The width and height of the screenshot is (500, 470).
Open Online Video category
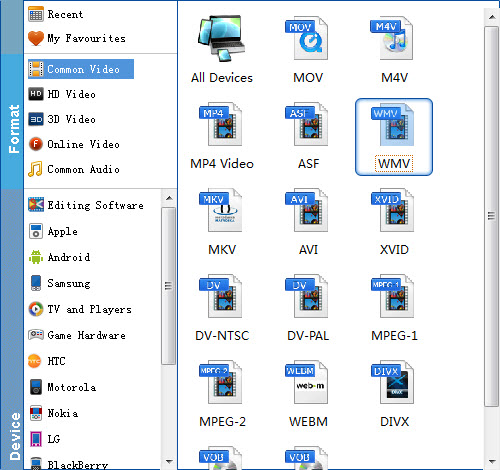[74, 144]
